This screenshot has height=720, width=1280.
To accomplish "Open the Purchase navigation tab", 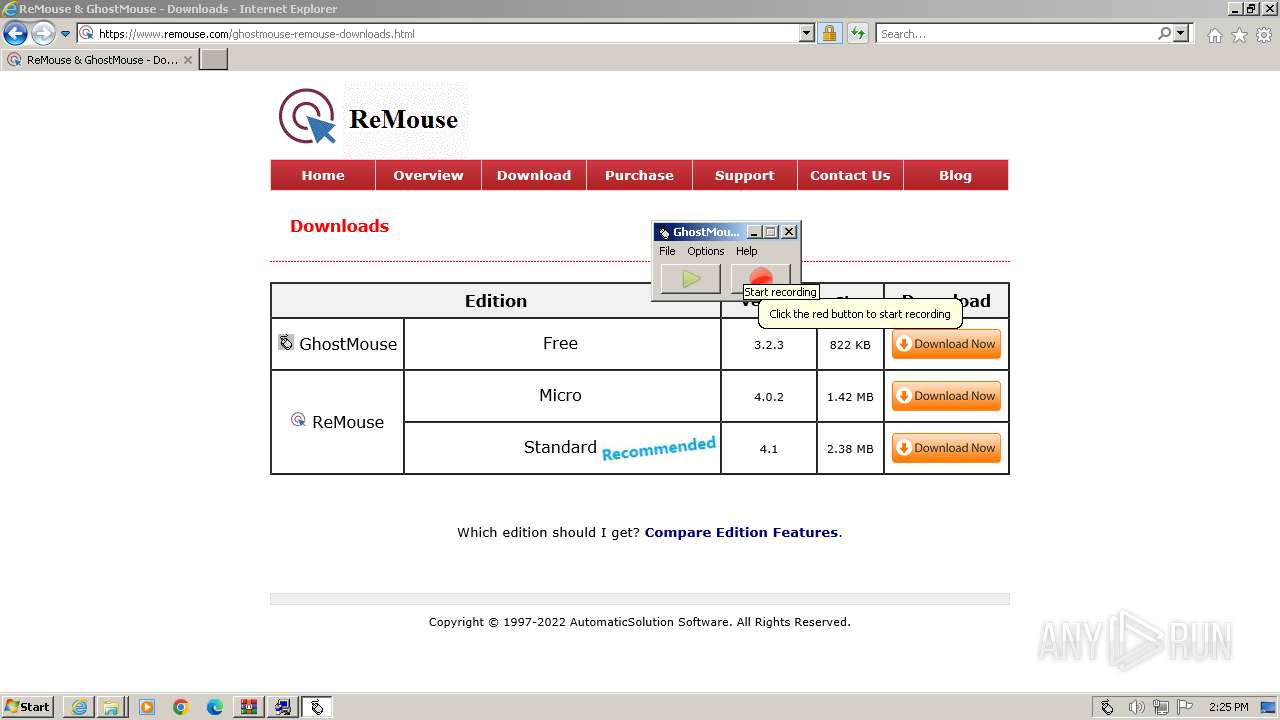I will pyautogui.click(x=639, y=175).
